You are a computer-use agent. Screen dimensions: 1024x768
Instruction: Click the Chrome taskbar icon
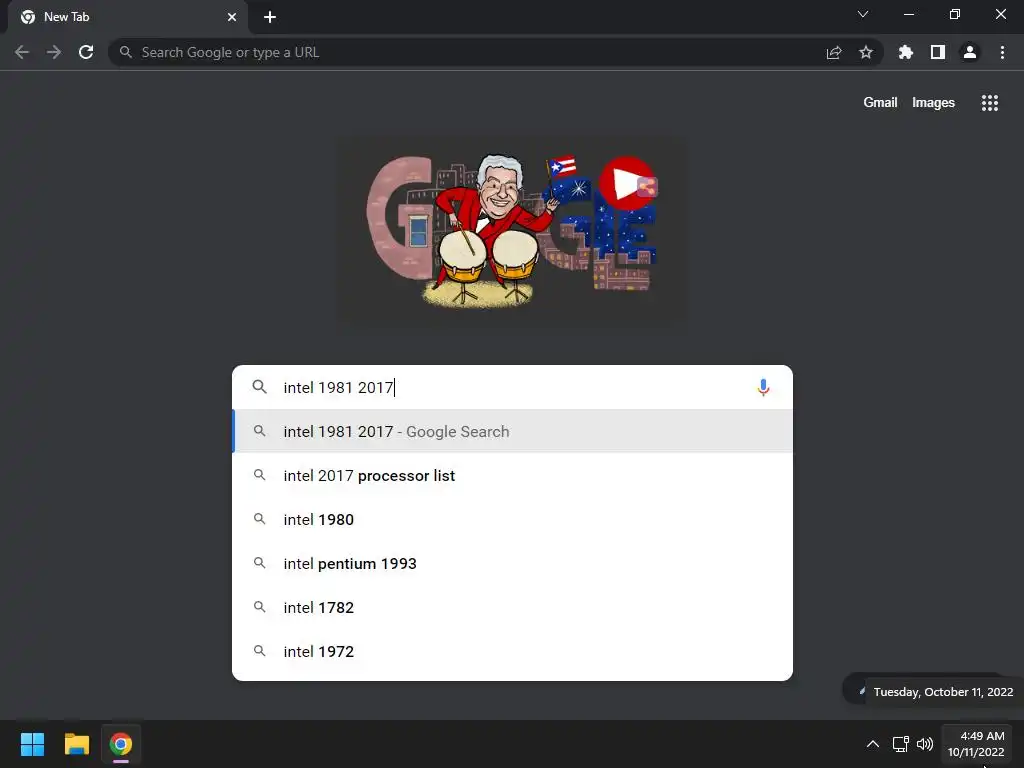click(121, 744)
